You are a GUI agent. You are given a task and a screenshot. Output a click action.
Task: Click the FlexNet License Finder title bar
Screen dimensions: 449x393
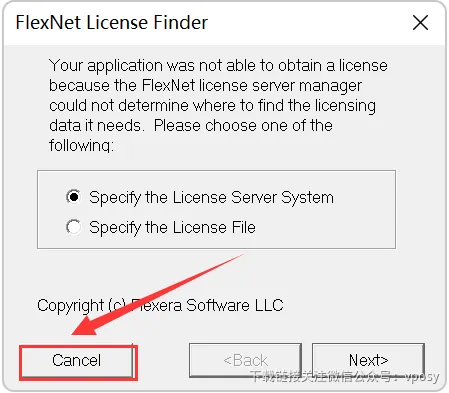[x=207, y=23]
